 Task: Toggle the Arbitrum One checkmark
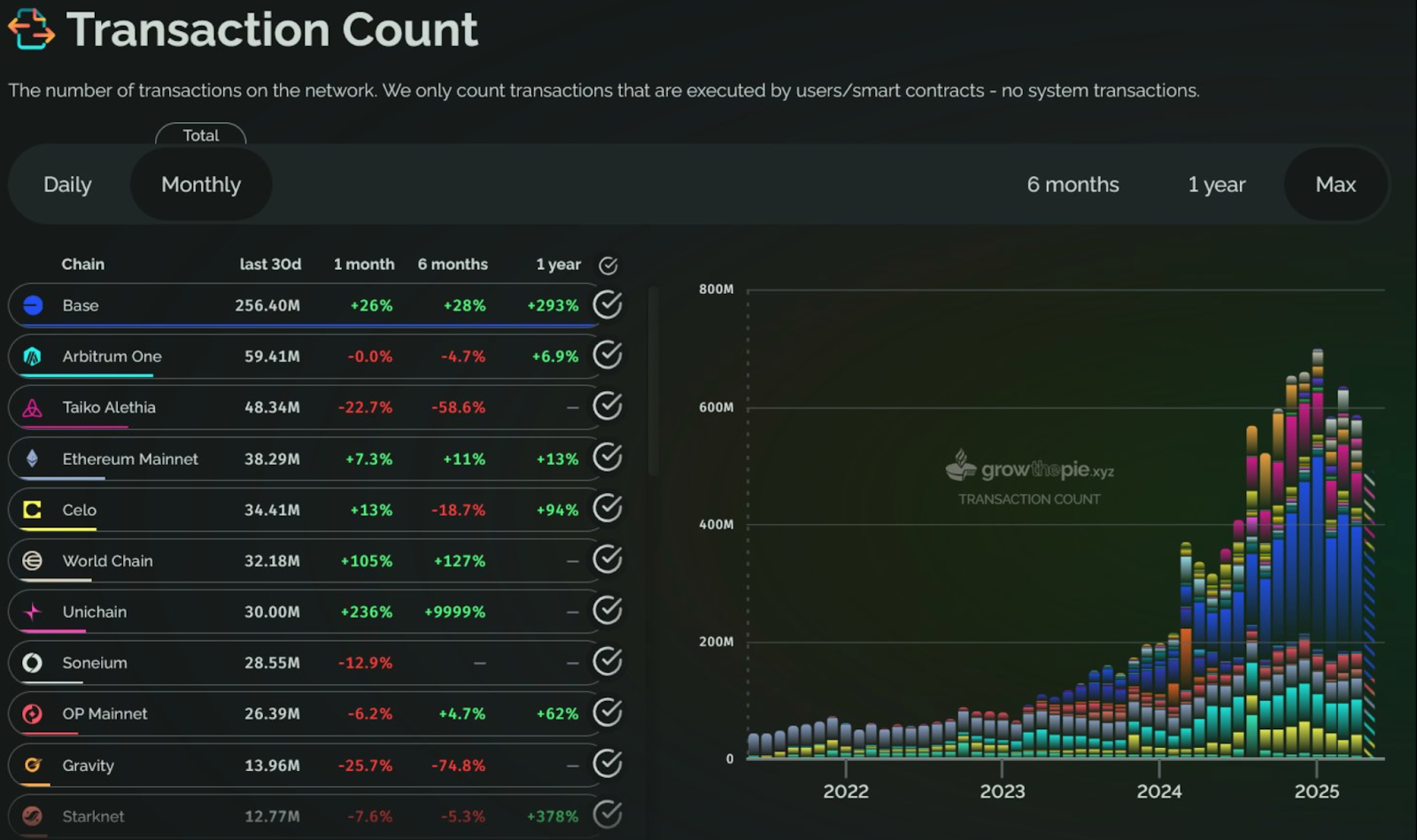608,355
